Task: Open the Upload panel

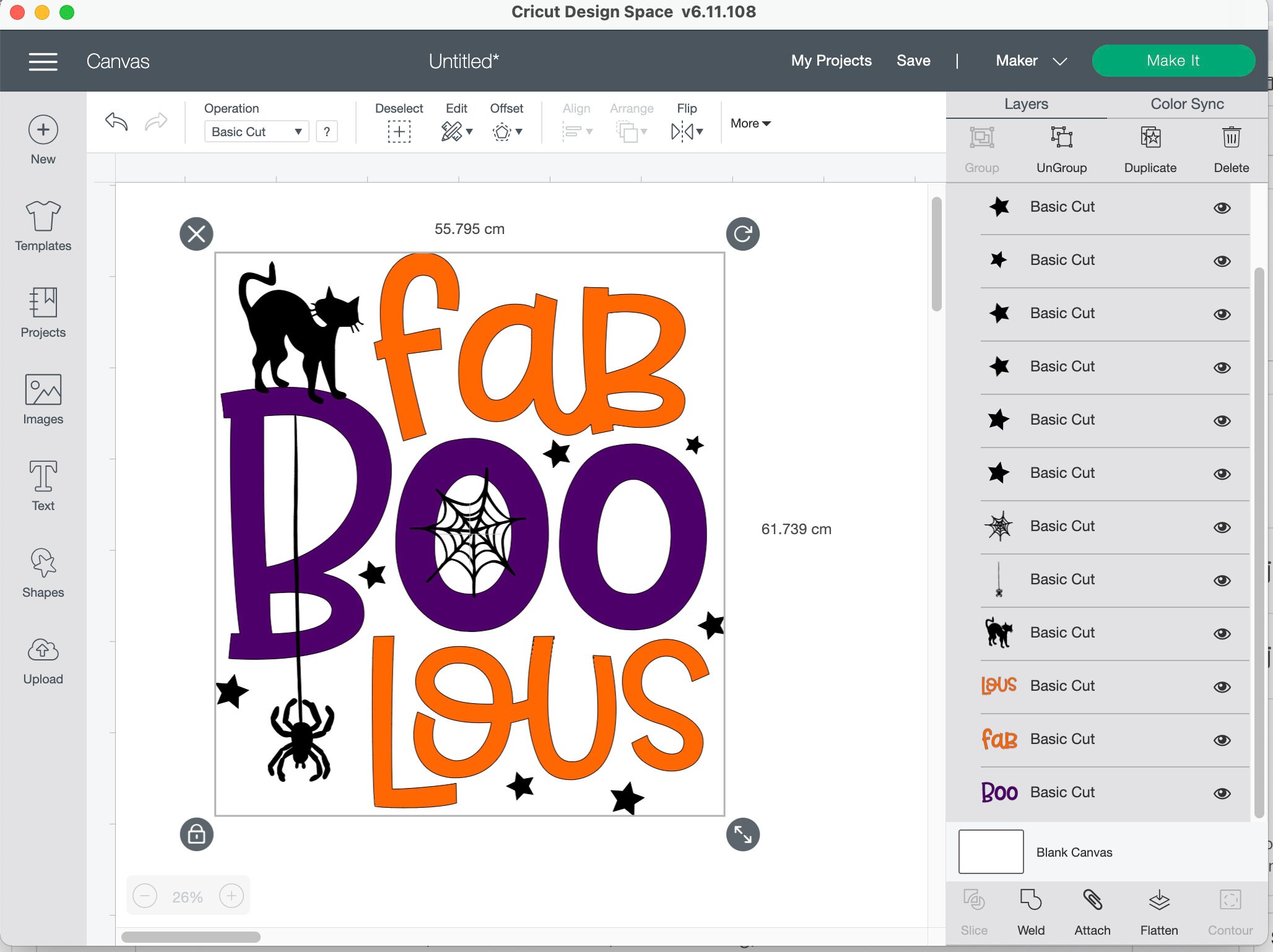Action: pyautogui.click(x=42, y=659)
